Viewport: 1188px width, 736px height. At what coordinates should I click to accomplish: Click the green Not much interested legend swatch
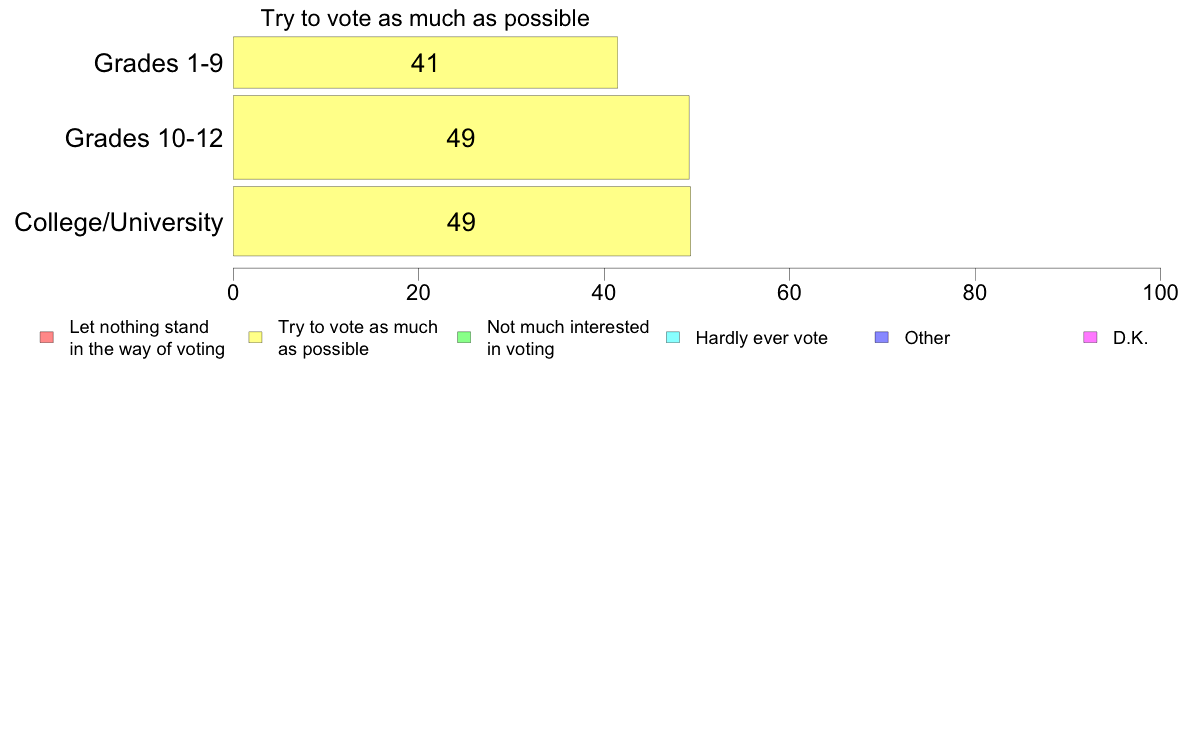point(464,337)
